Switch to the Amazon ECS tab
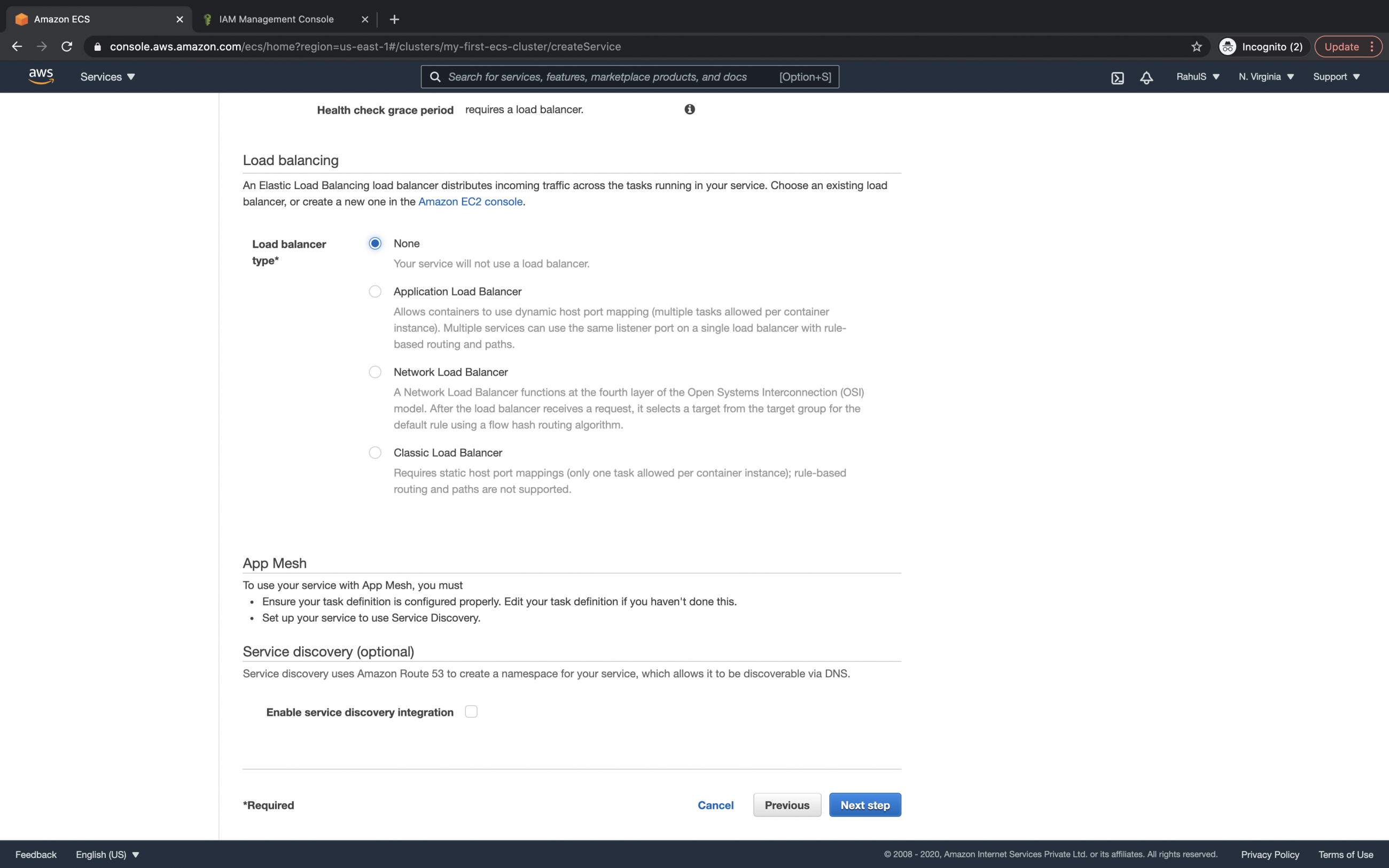This screenshot has height=868, width=1389. coord(62,18)
